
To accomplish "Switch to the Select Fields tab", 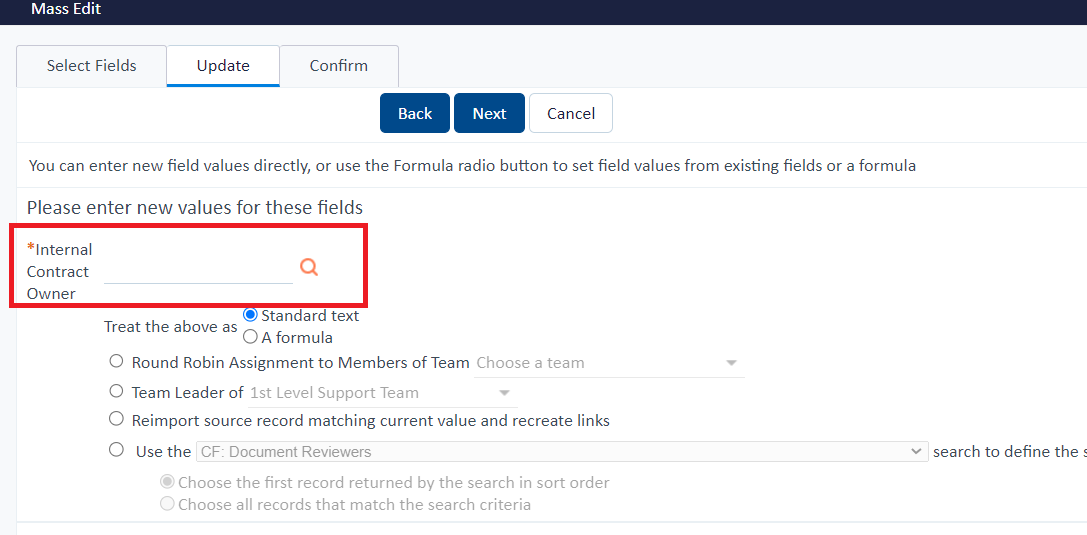I will click(x=92, y=66).
